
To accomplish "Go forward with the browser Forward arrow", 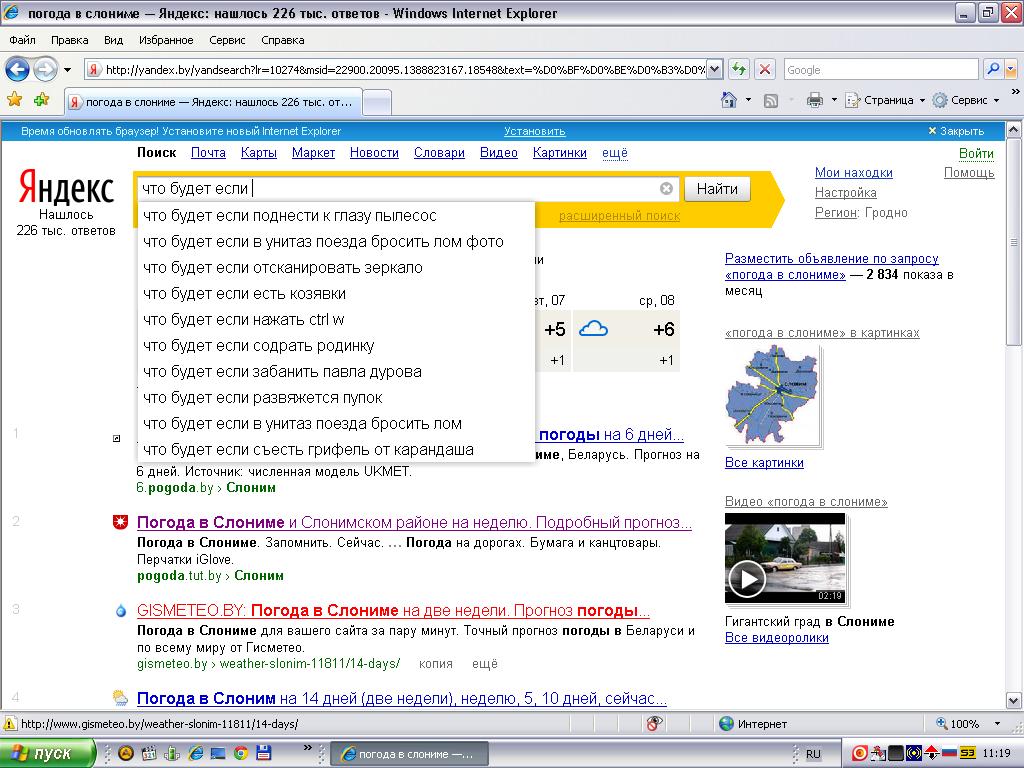I will [45, 69].
